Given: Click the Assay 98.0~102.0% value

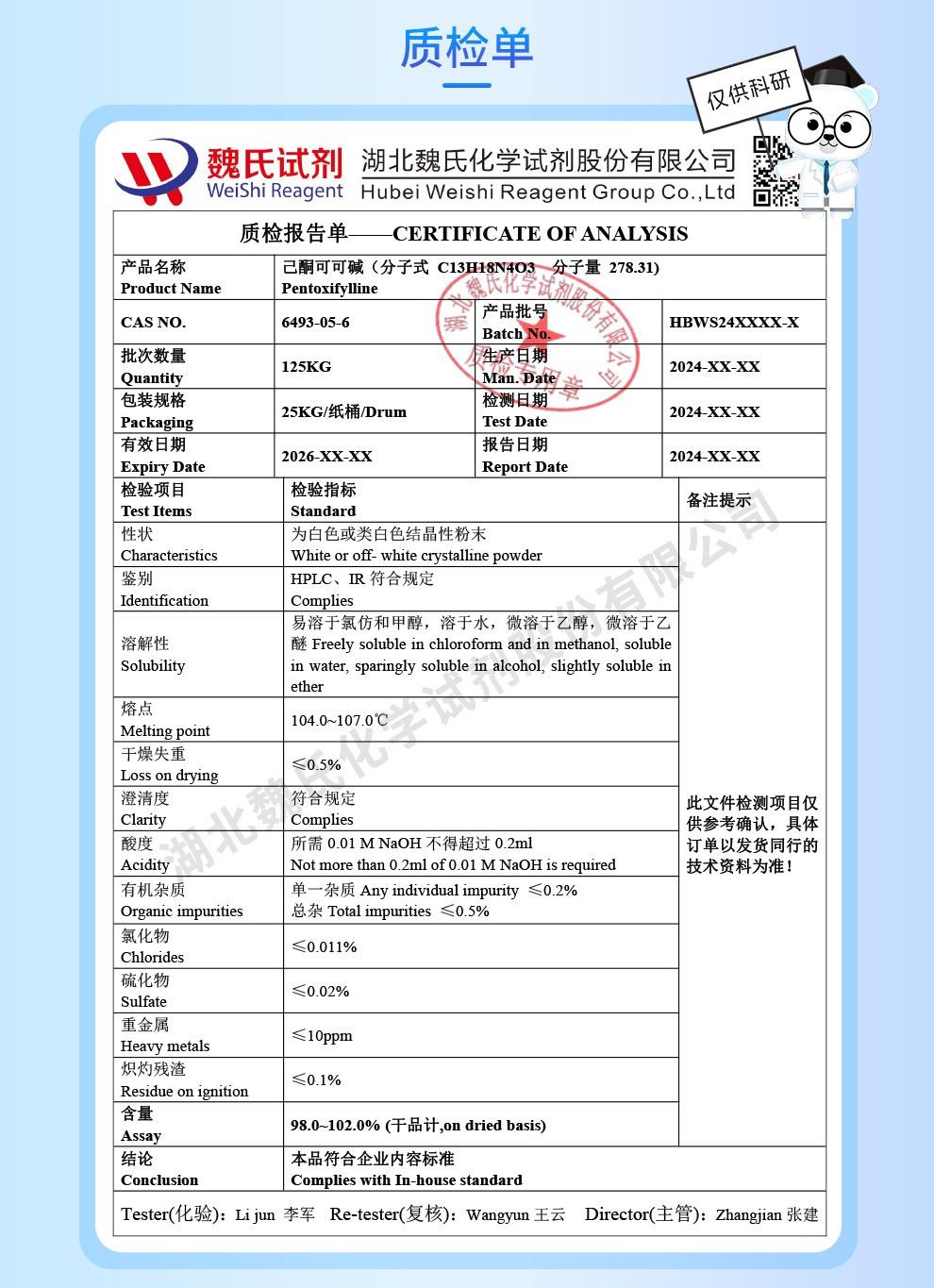Looking at the screenshot, I should (x=418, y=1125).
